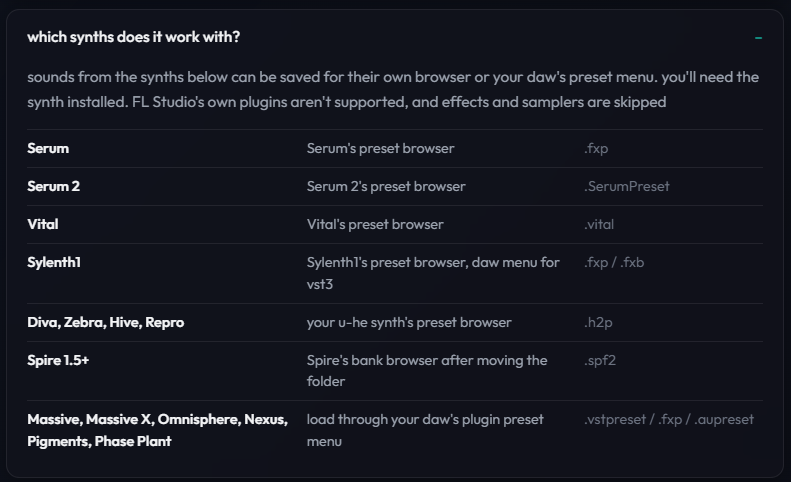
Task: Click the Serum 2 table entry
Action: pos(53,186)
